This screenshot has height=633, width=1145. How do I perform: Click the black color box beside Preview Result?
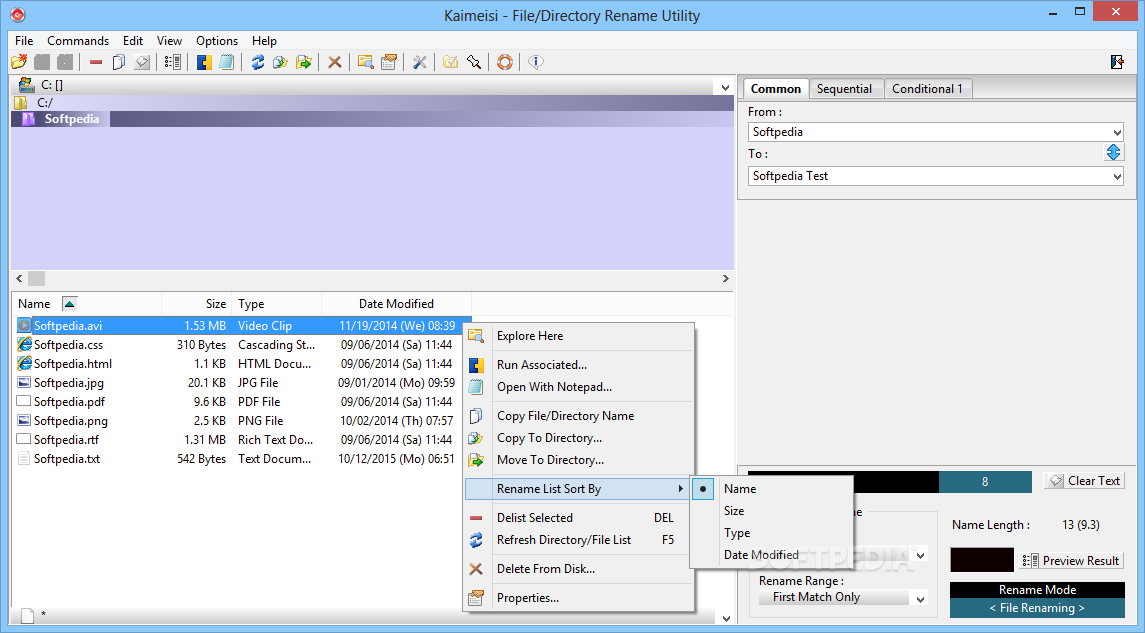click(x=982, y=560)
